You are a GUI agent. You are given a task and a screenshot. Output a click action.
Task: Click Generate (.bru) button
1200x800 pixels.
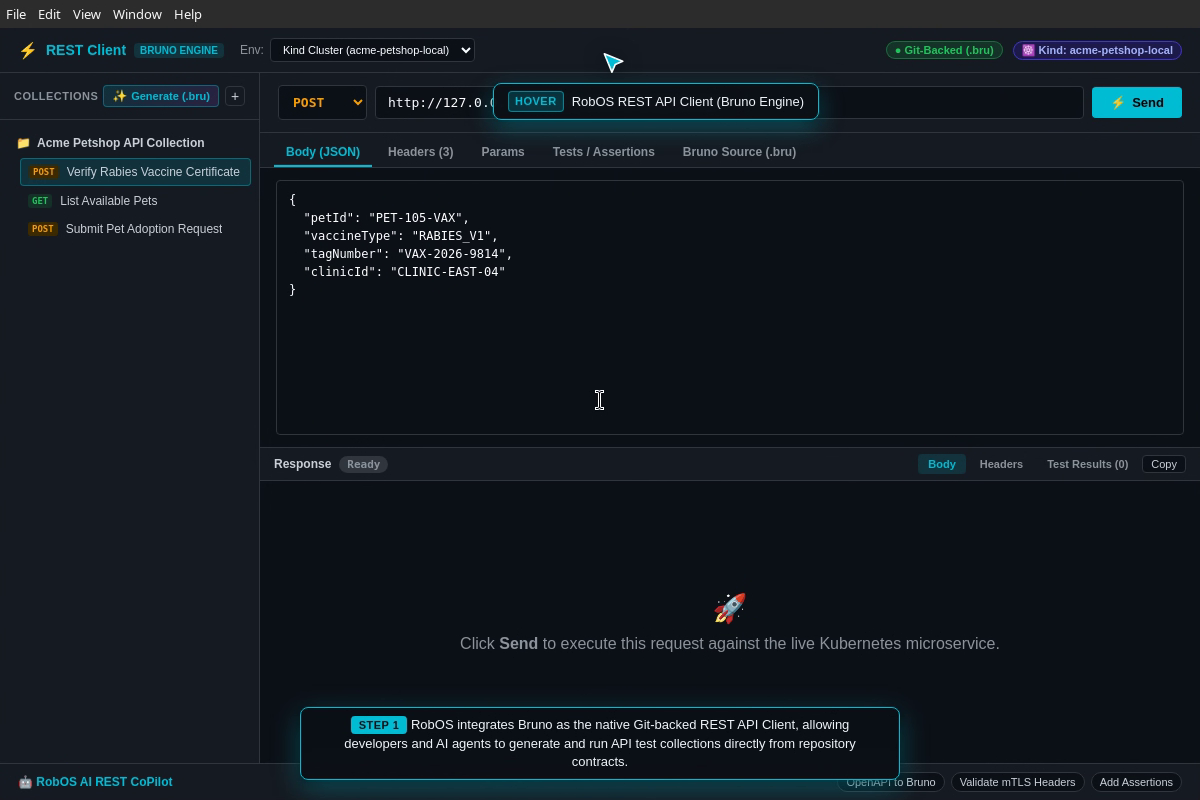click(x=161, y=96)
